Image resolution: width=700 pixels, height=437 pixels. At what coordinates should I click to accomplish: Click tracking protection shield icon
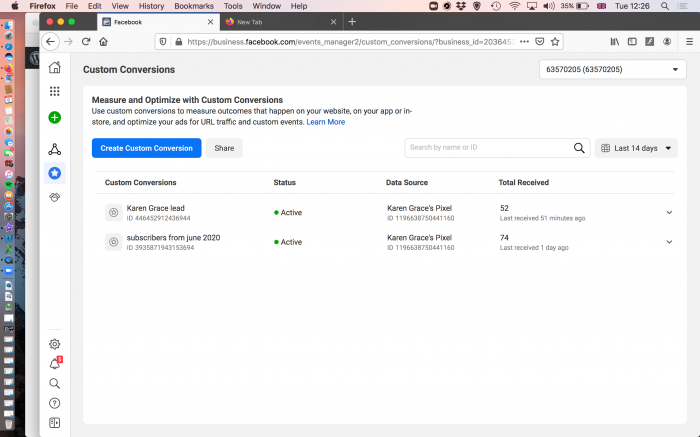tap(163, 42)
